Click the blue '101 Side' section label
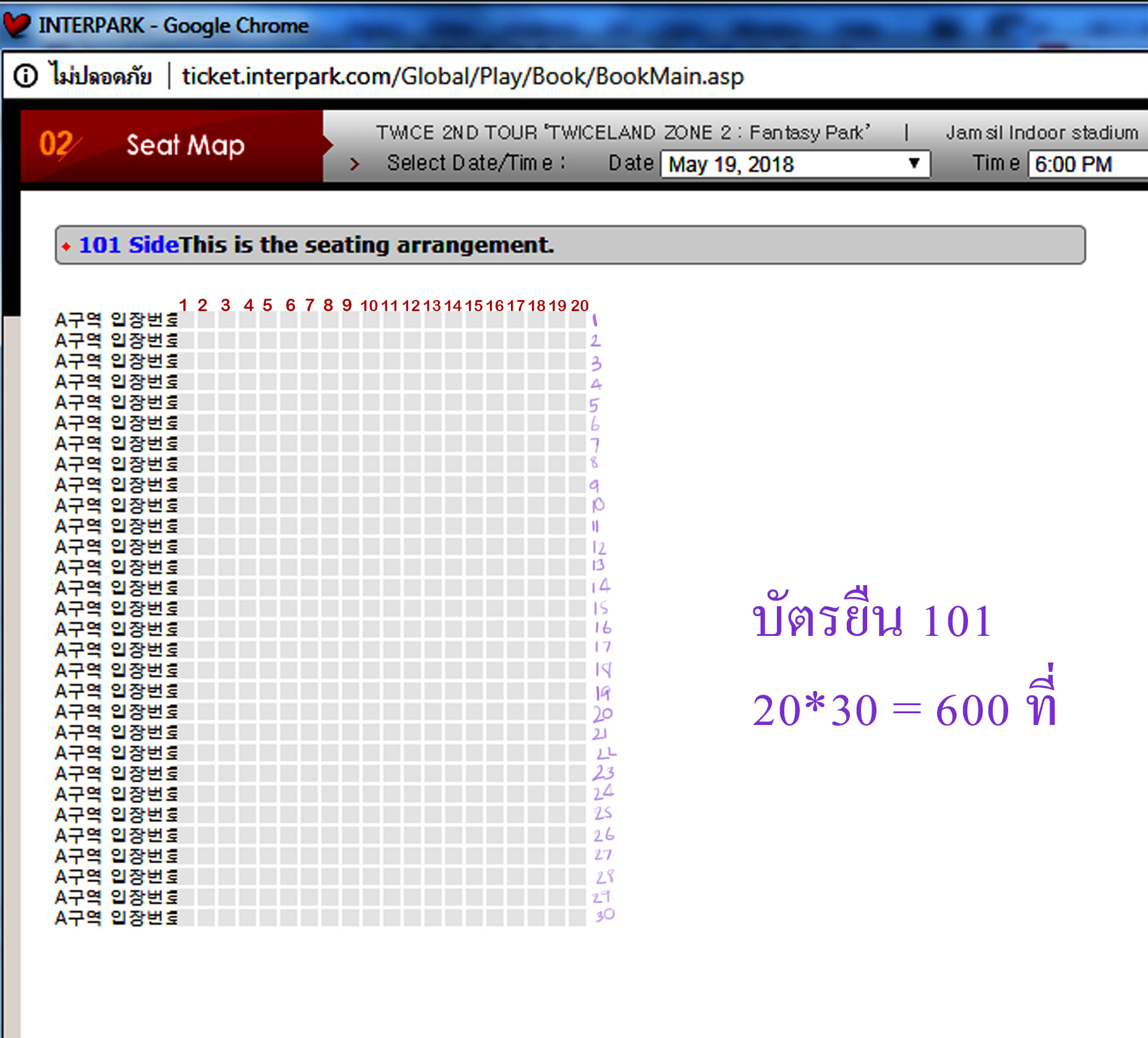 [129, 245]
